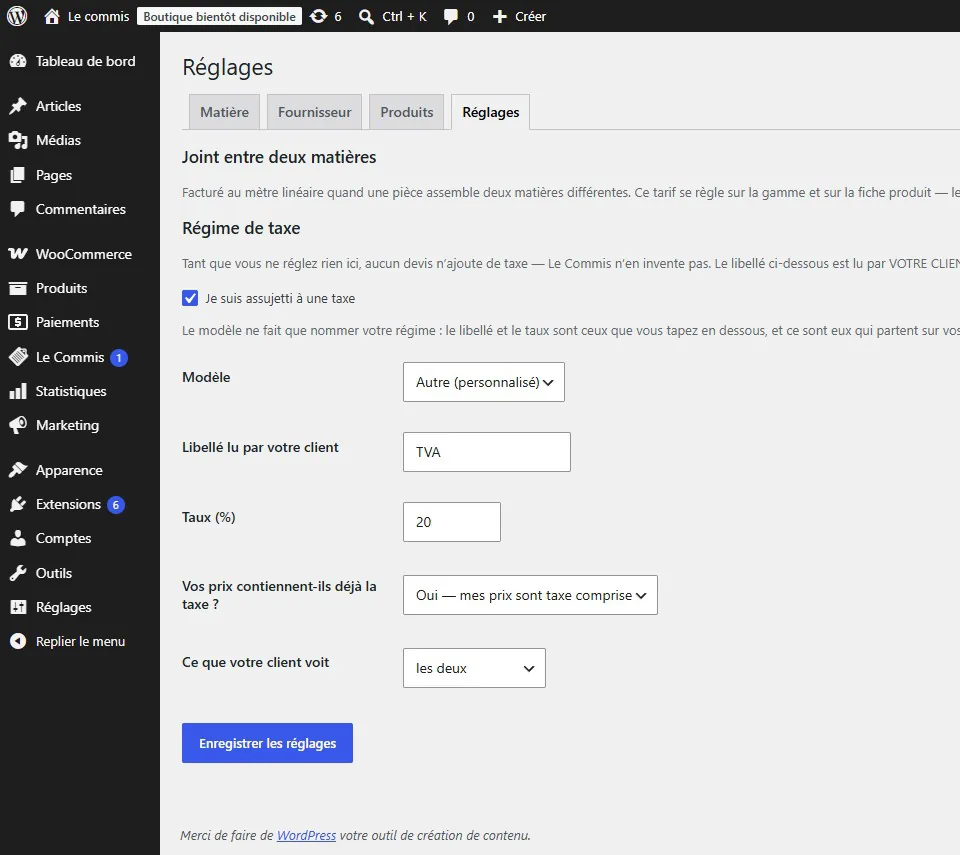Viewport: 960px width, 855px height.
Task: Click the updates refresh icon
Action: click(x=318, y=17)
